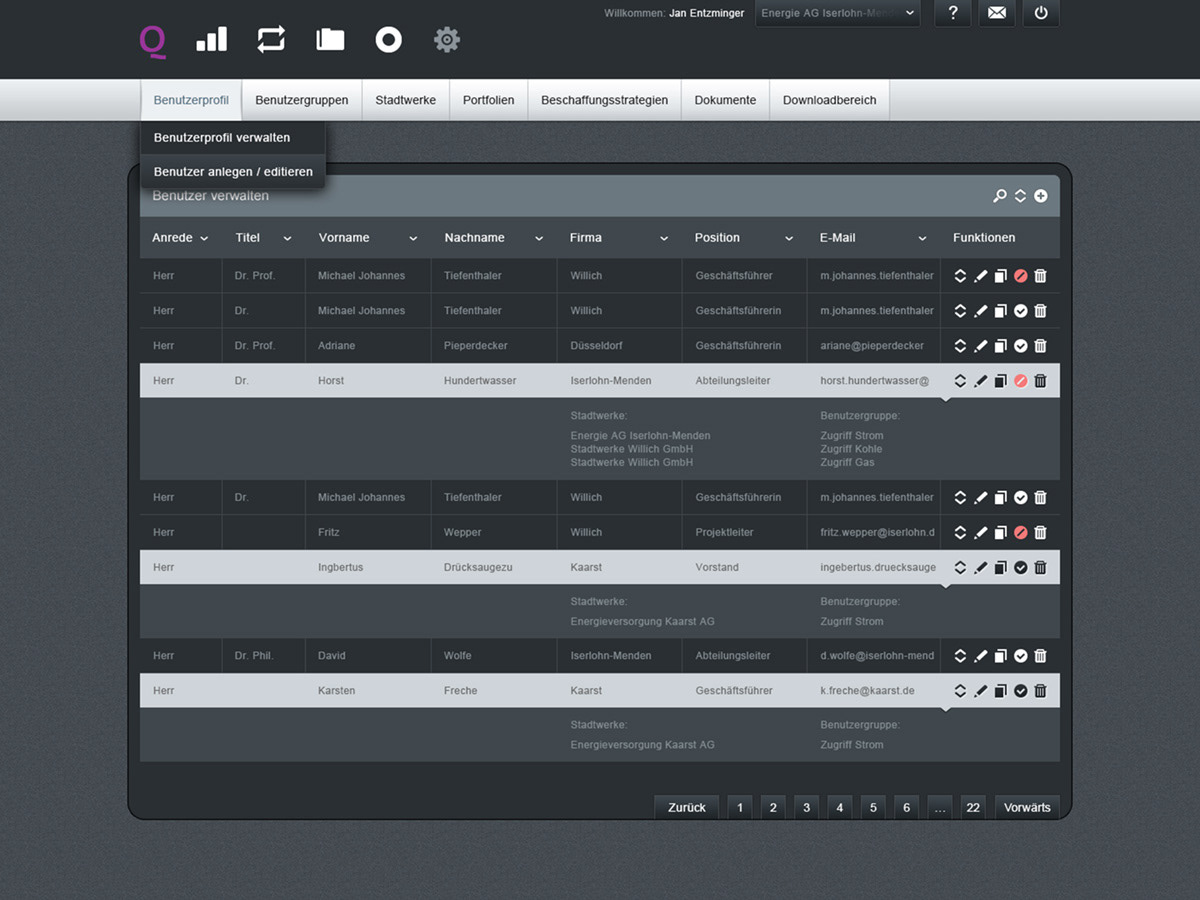
Task: Select Benutzer anlegen / editieren menu entry
Action: coord(233,172)
